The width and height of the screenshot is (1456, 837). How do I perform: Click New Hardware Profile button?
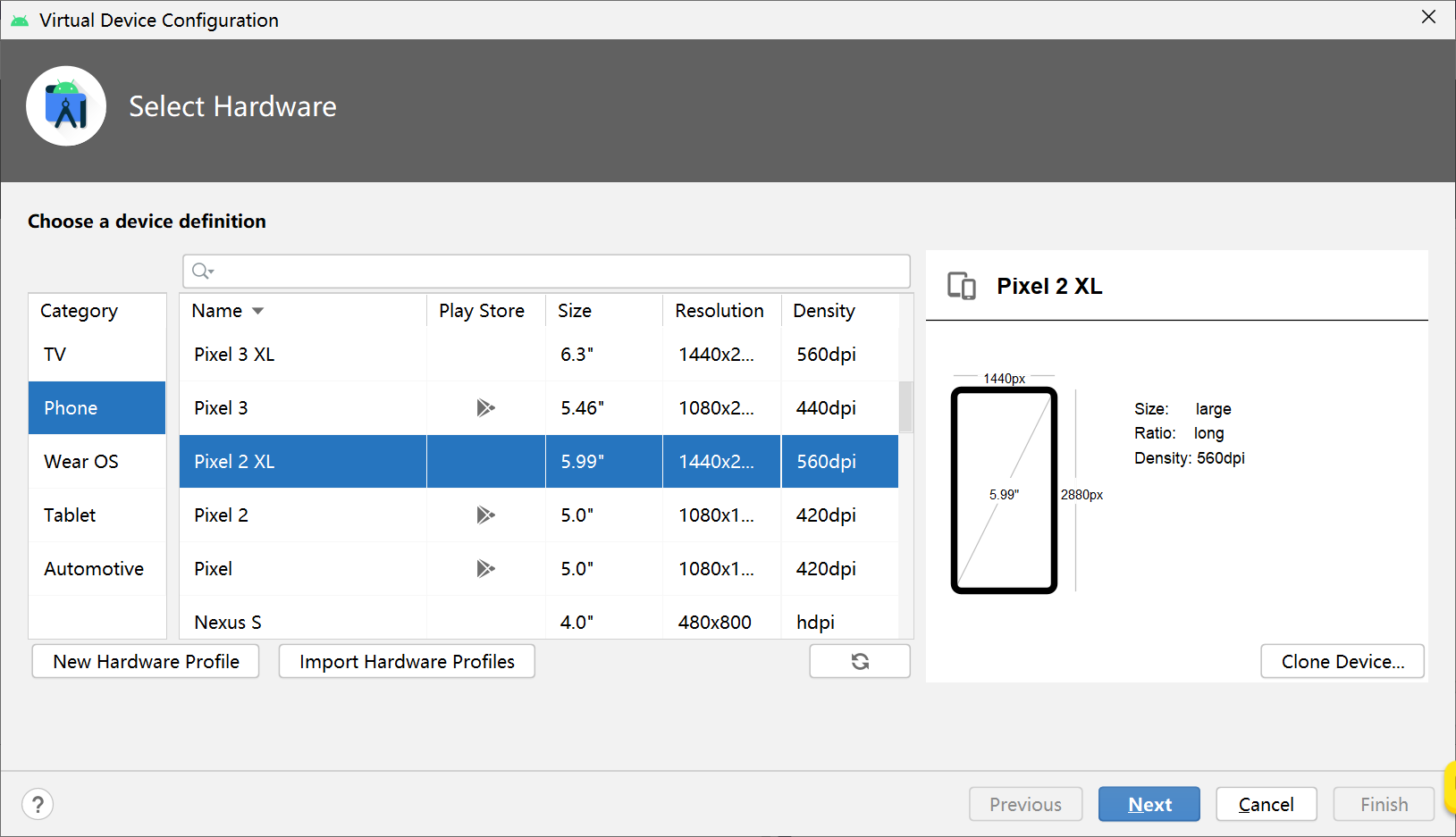tap(146, 661)
